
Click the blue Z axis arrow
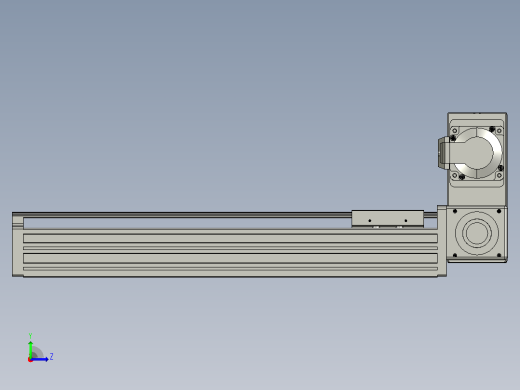[40, 359]
